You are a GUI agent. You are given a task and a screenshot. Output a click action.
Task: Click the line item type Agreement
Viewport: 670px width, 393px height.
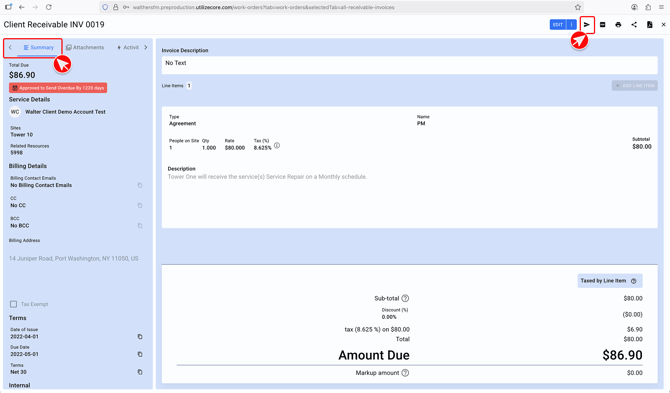tap(182, 123)
